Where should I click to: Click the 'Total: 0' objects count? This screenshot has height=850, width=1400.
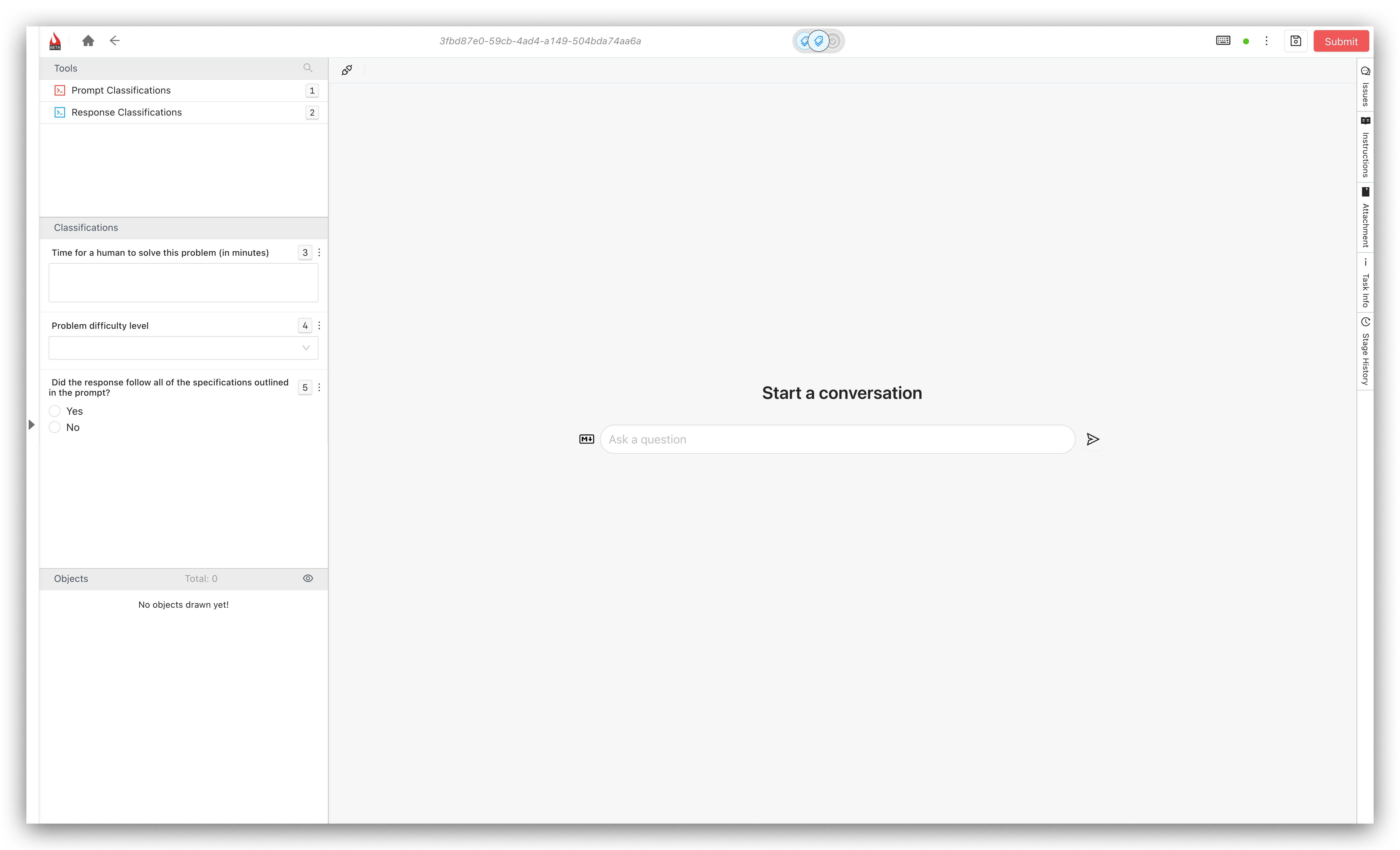201,578
